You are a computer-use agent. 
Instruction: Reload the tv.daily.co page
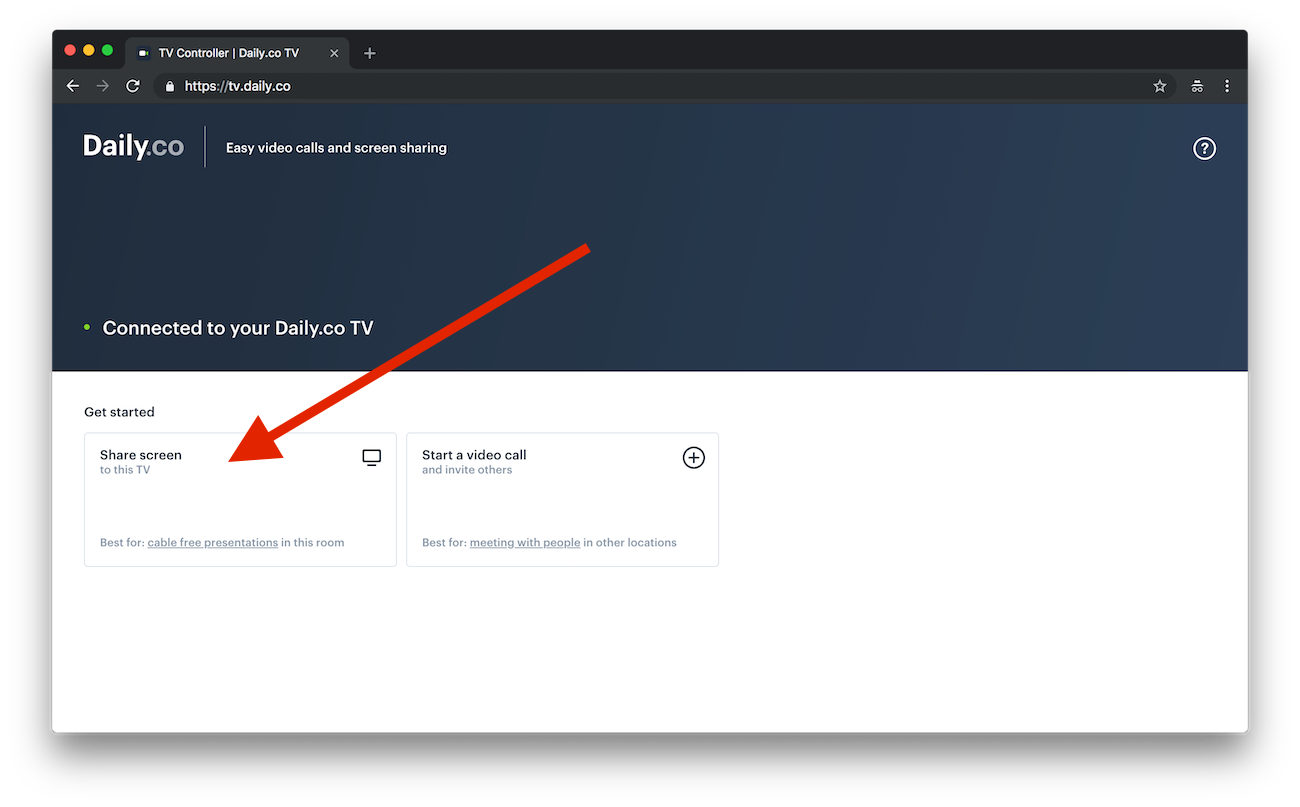(132, 86)
